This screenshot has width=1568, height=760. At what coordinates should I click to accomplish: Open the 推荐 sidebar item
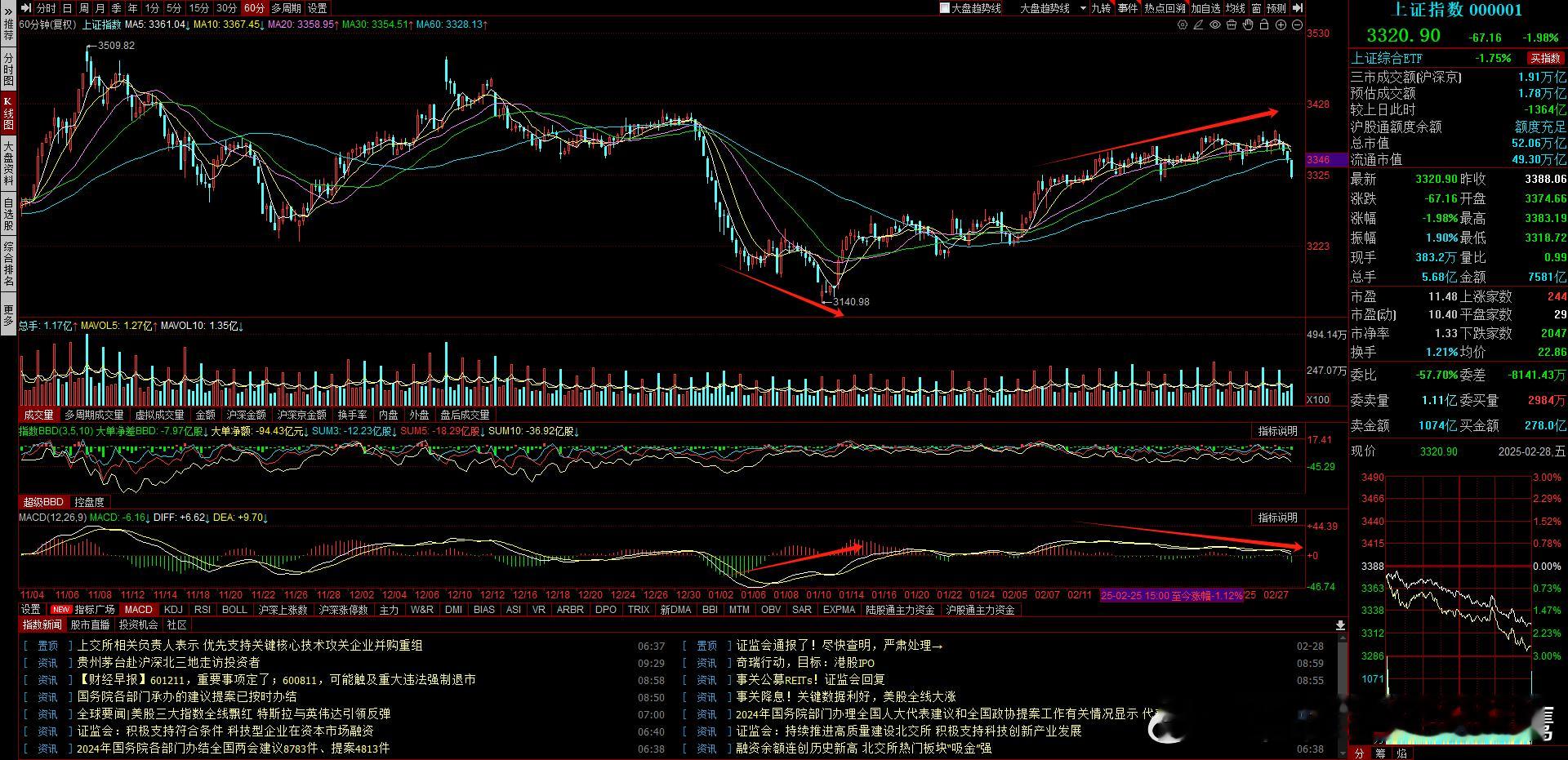8,31
